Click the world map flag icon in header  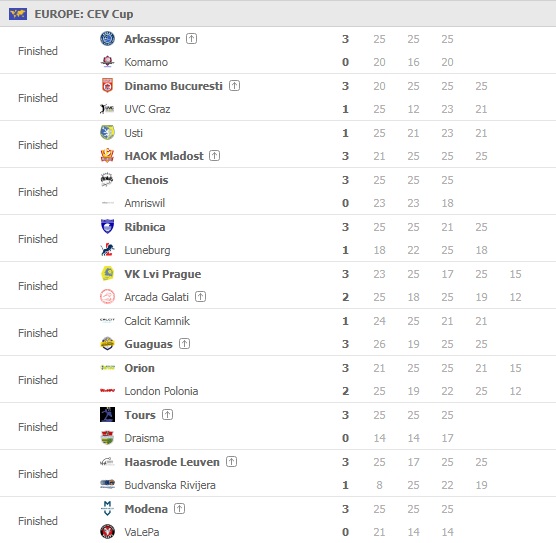click(18, 14)
